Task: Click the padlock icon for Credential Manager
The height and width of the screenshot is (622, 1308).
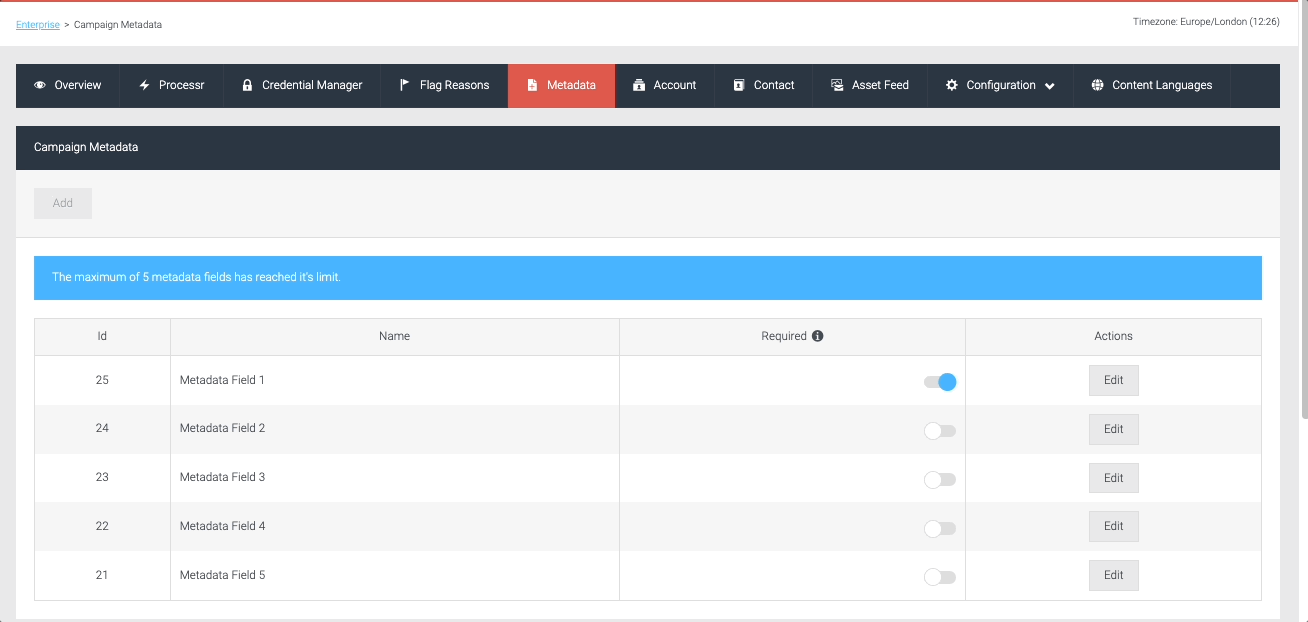Action: tap(247, 86)
